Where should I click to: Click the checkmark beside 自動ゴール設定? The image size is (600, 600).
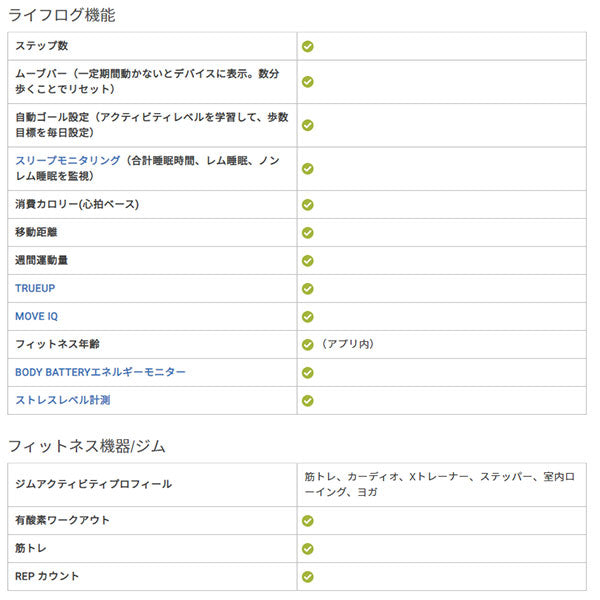pyautogui.click(x=308, y=125)
